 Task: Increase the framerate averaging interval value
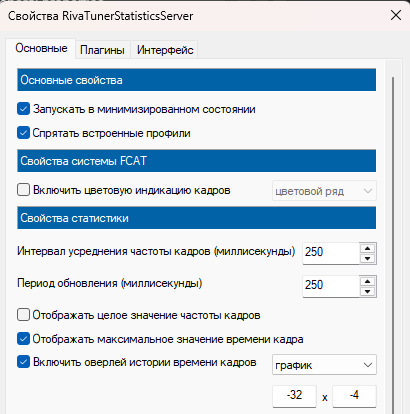pyautogui.click(x=368, y=248)
